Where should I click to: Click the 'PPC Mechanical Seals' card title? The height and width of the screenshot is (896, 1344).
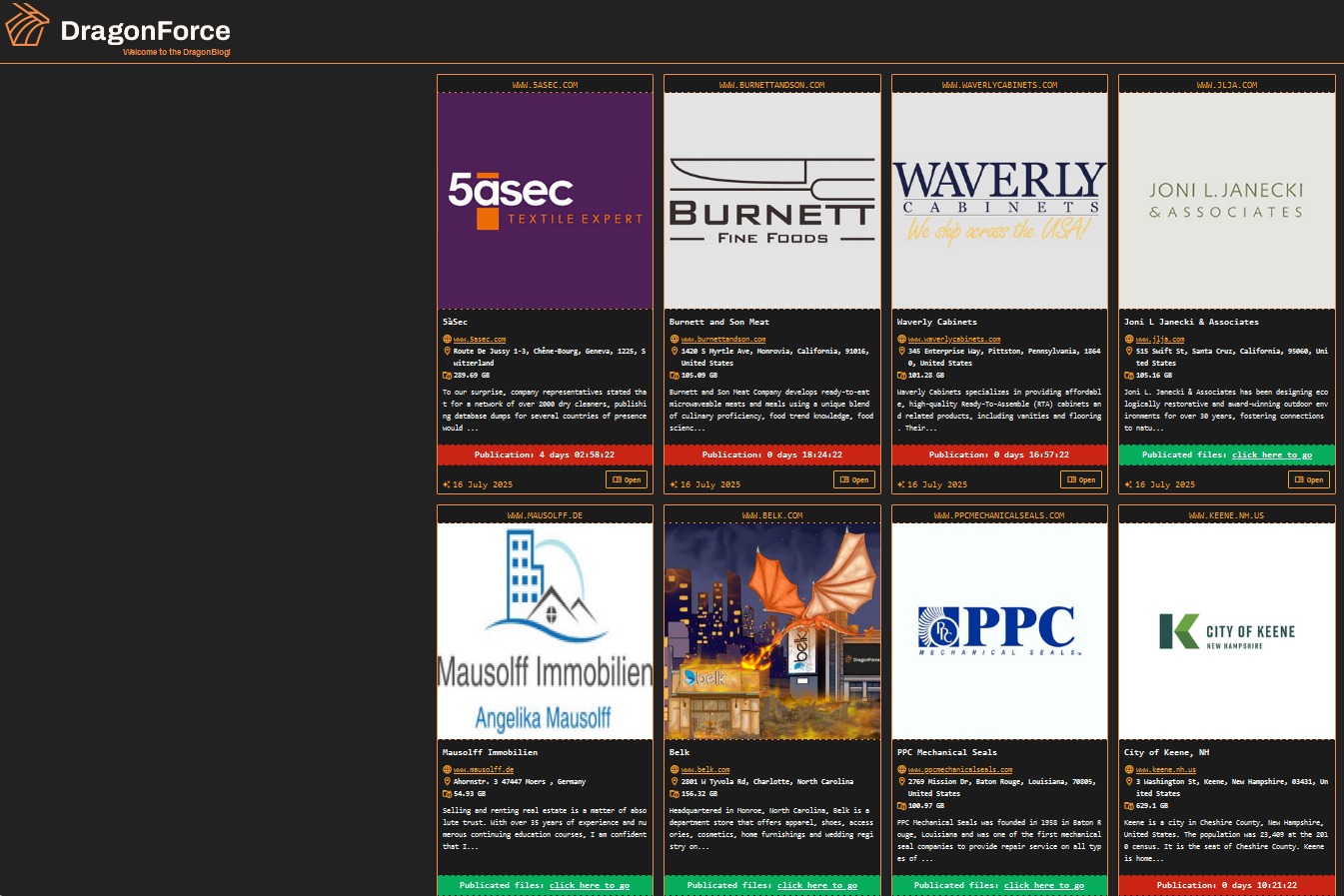click(x=947, y=752)
